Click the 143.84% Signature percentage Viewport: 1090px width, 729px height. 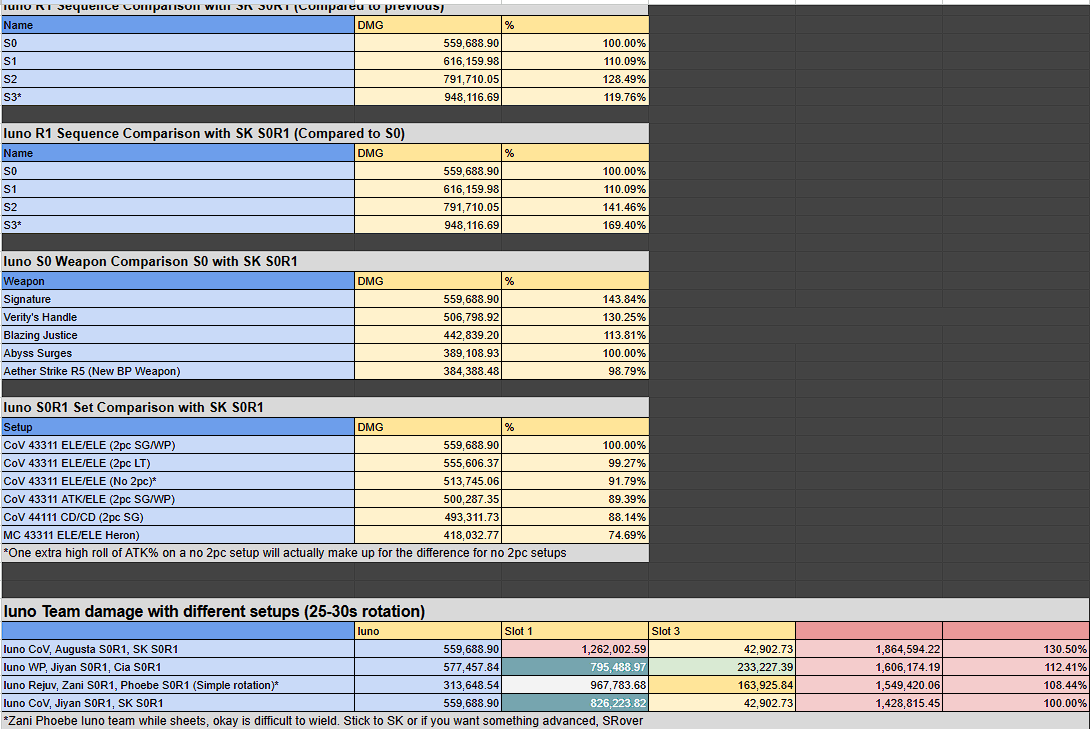(575, 299)
